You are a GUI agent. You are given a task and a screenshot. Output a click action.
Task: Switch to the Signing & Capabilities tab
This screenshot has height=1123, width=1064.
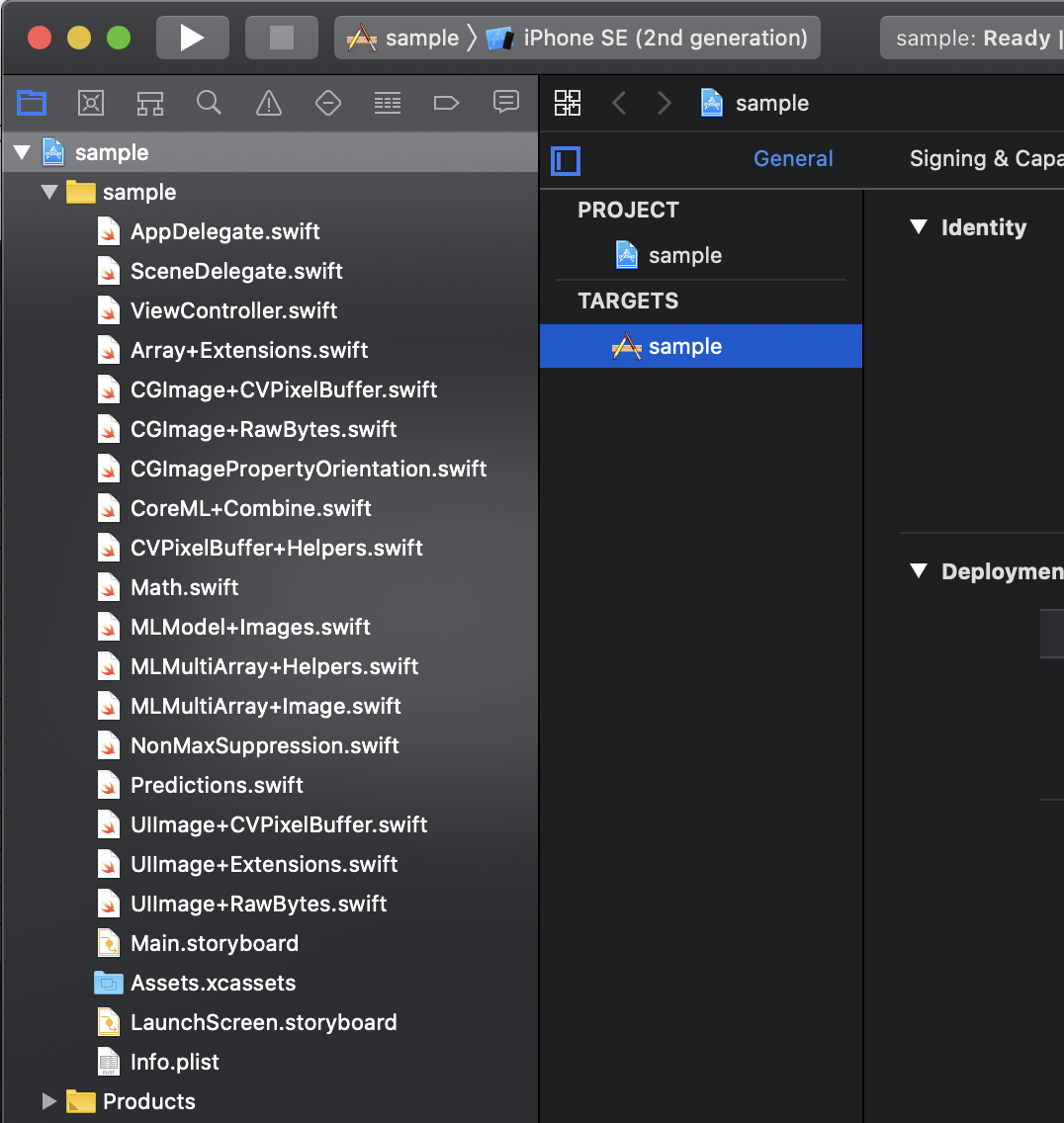[x=987, y=158]
